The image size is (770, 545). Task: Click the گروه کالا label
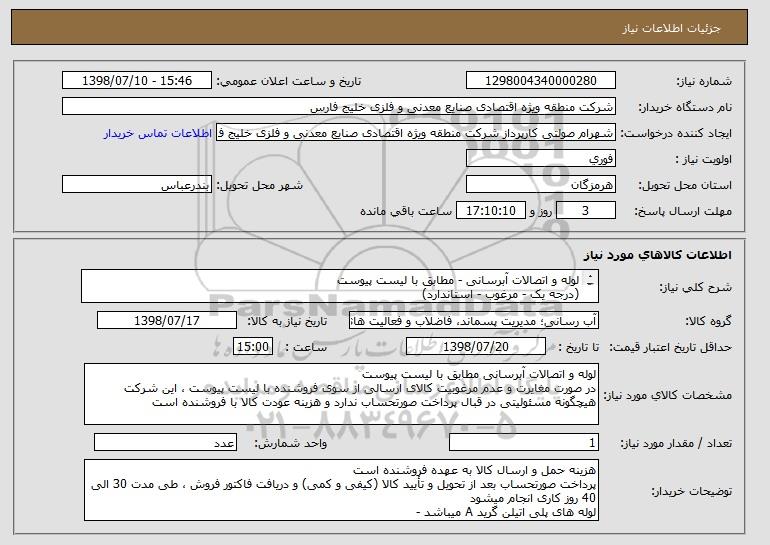pyautogui.click(x=709, y=322)
